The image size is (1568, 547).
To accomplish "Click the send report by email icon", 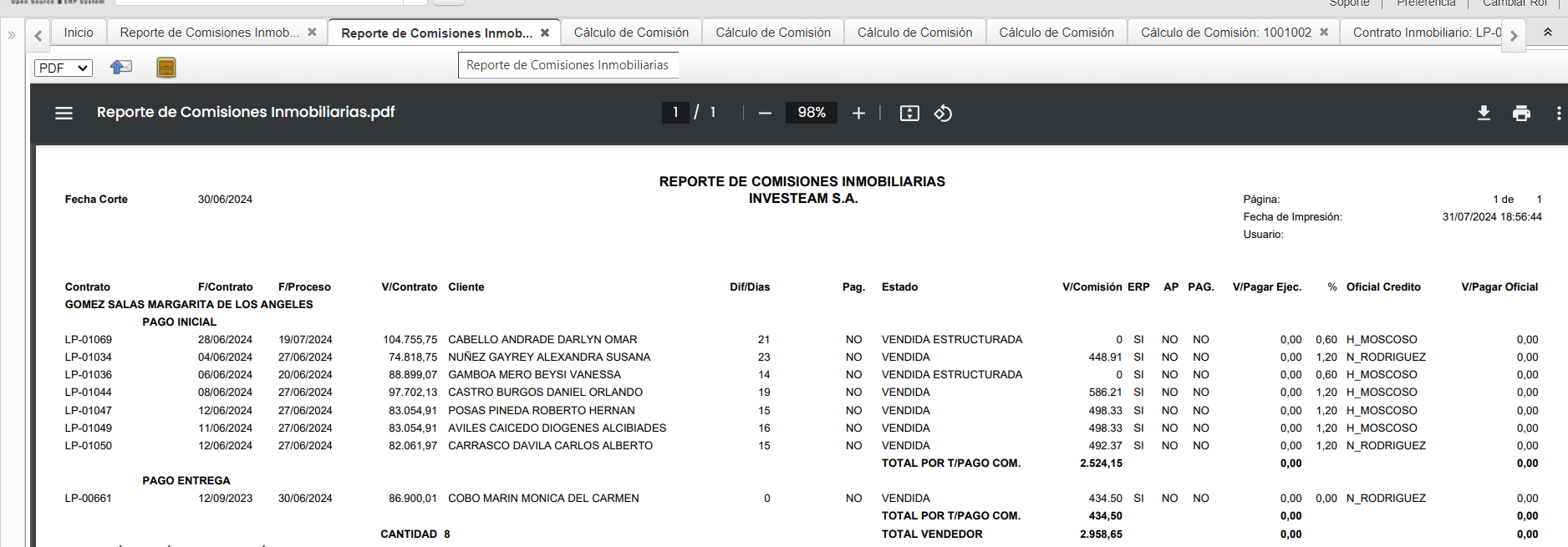I will [121, 68].
